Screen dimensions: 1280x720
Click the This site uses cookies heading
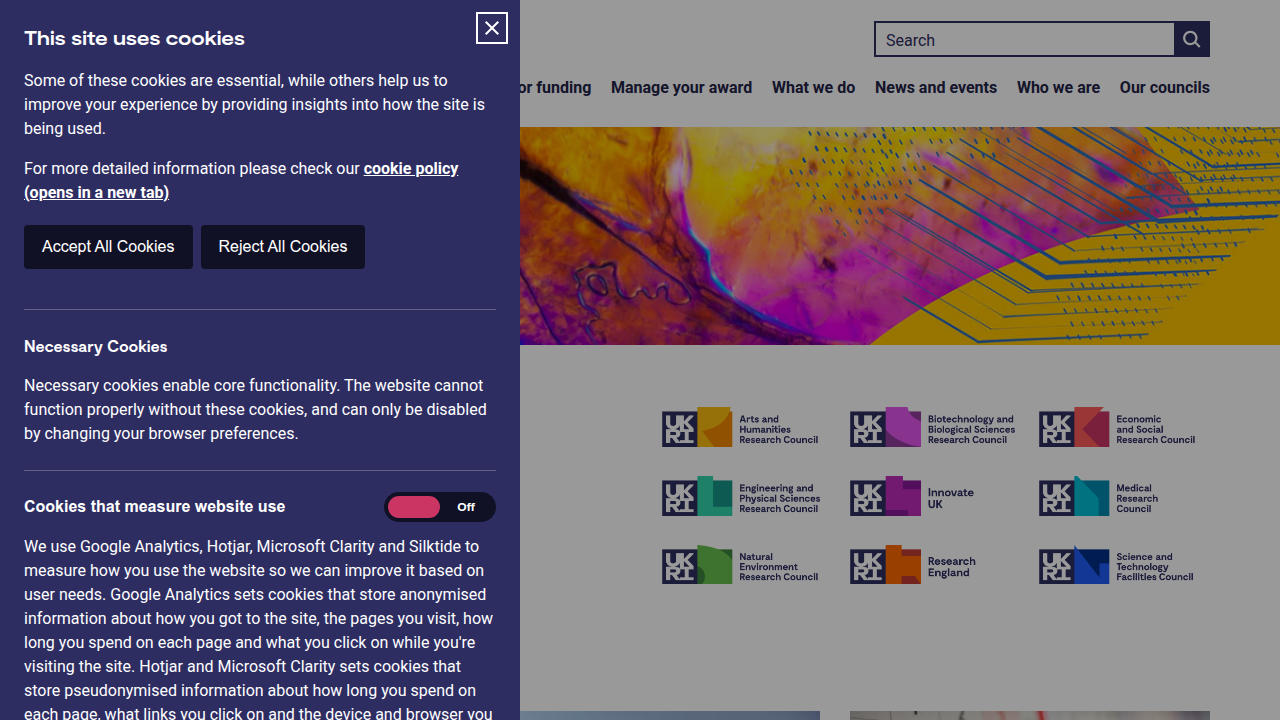click(134, 39)
